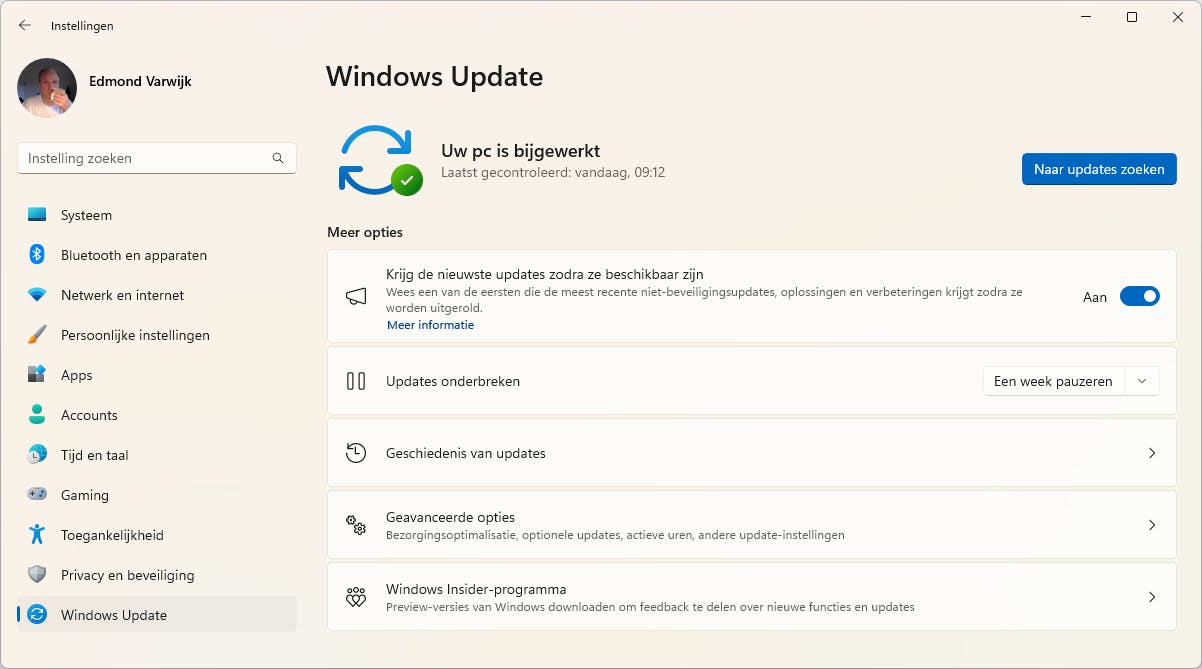Click the update history clock icon
Viewport: 1202px width, 669px height.
[x=356, y=453]
